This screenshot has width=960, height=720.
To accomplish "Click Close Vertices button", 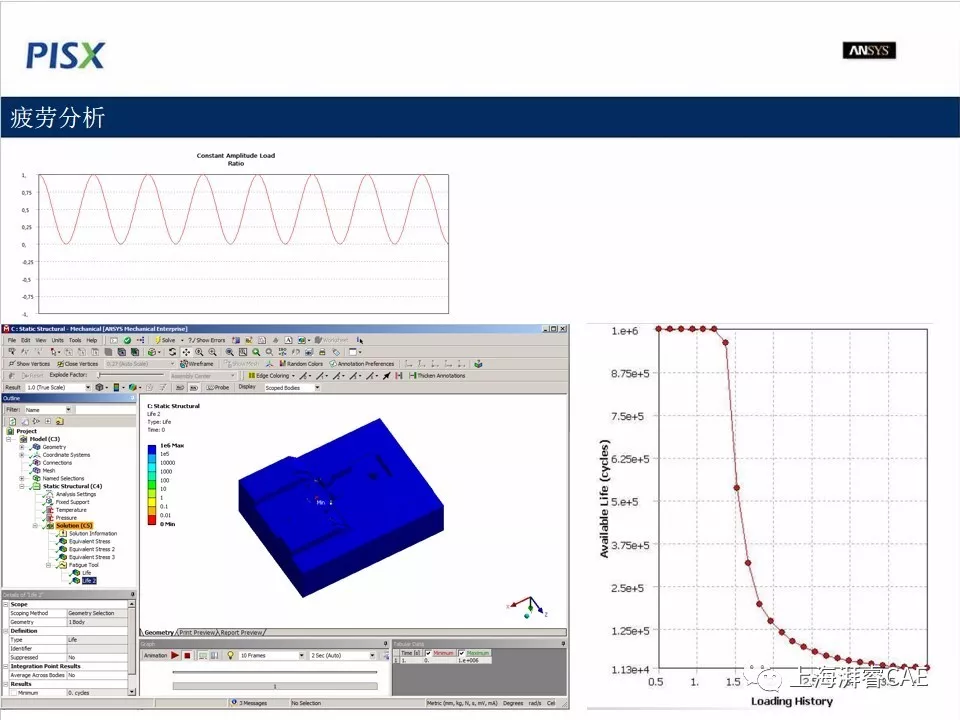I will tap(77, 364).
